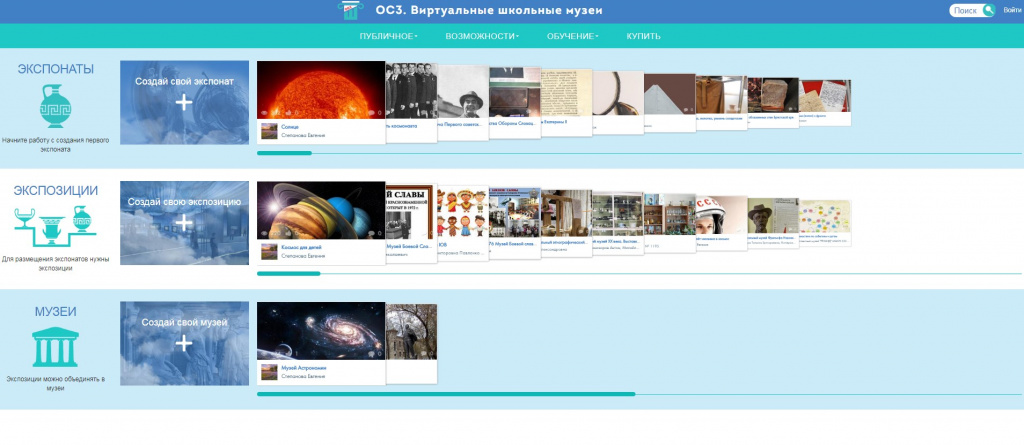
Task: Open the ЭКСПОЗИЦИИ section heading
Action: [x=56, y=191]
